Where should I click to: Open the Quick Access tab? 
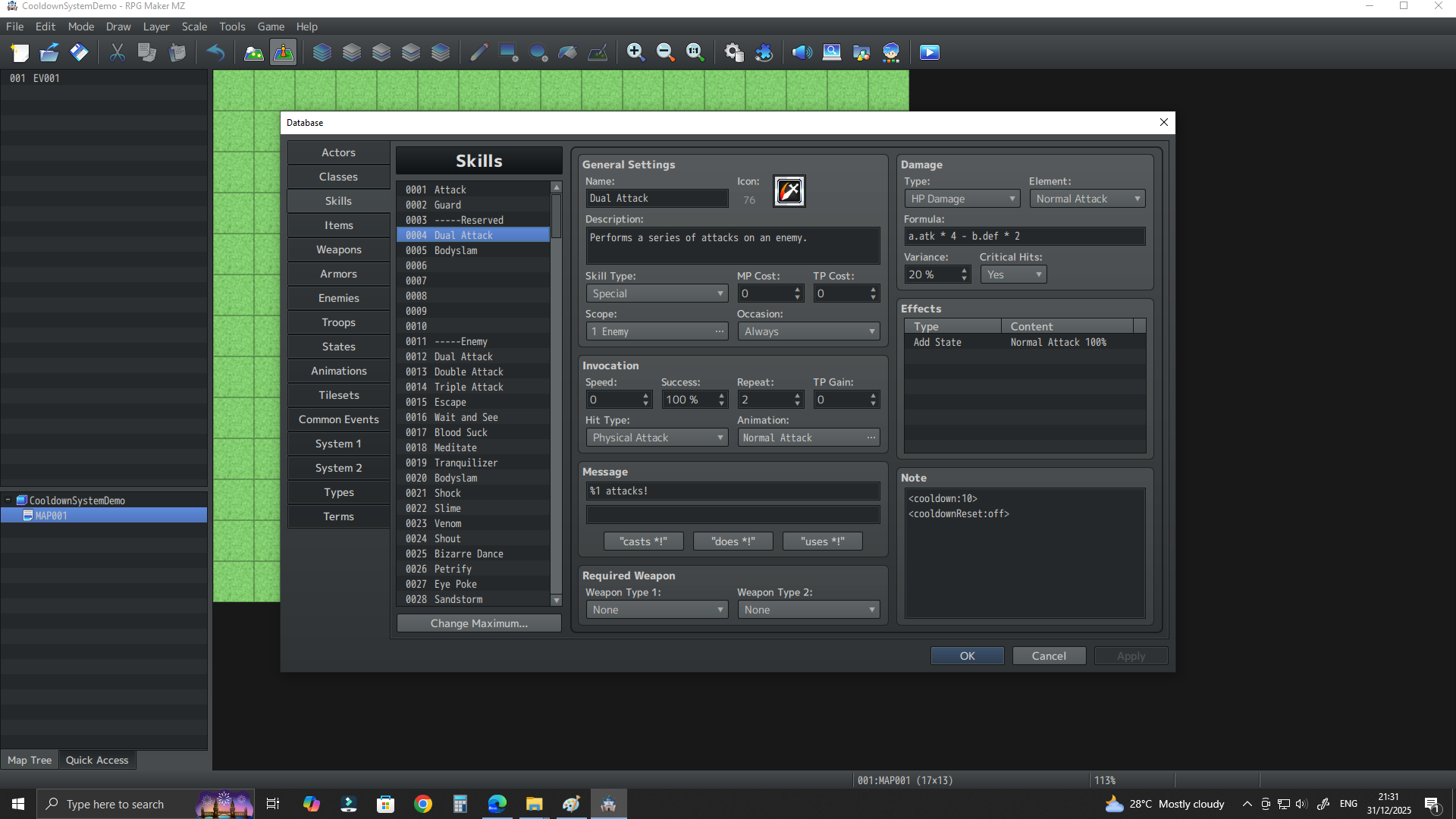coord(97,759)
